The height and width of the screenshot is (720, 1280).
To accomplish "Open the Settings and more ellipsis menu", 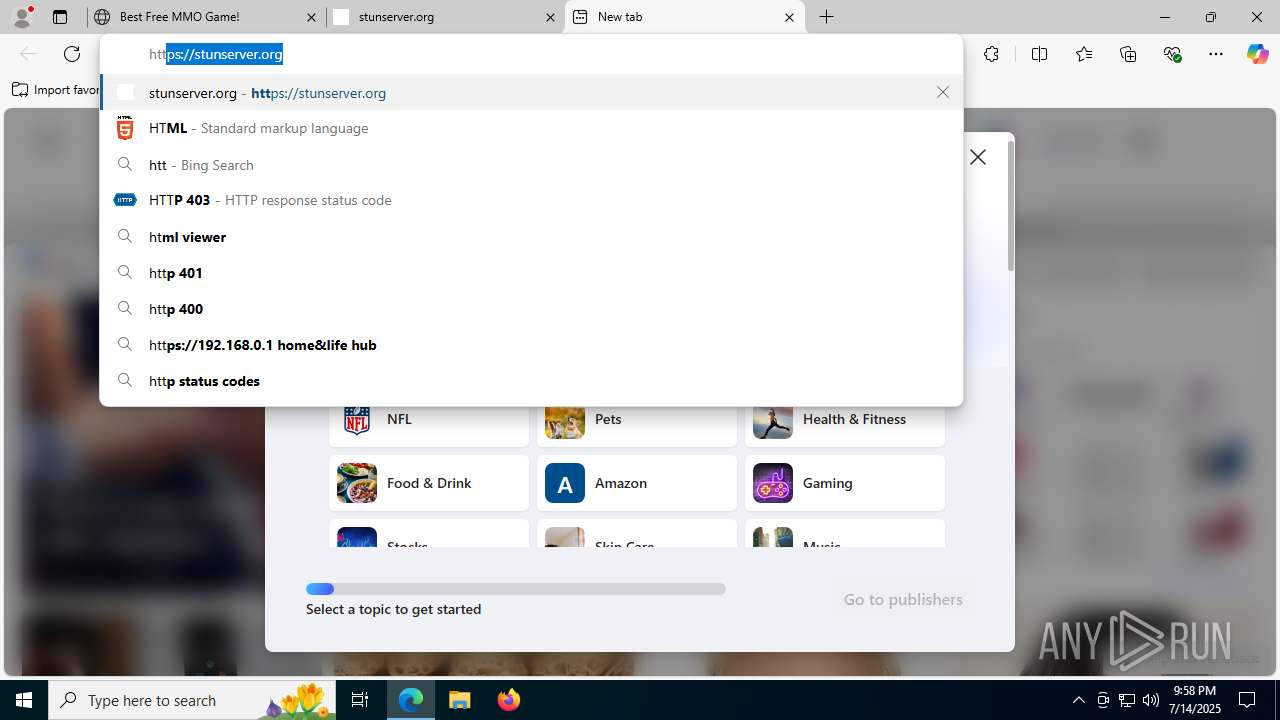I will click(x=1216, y=54).
